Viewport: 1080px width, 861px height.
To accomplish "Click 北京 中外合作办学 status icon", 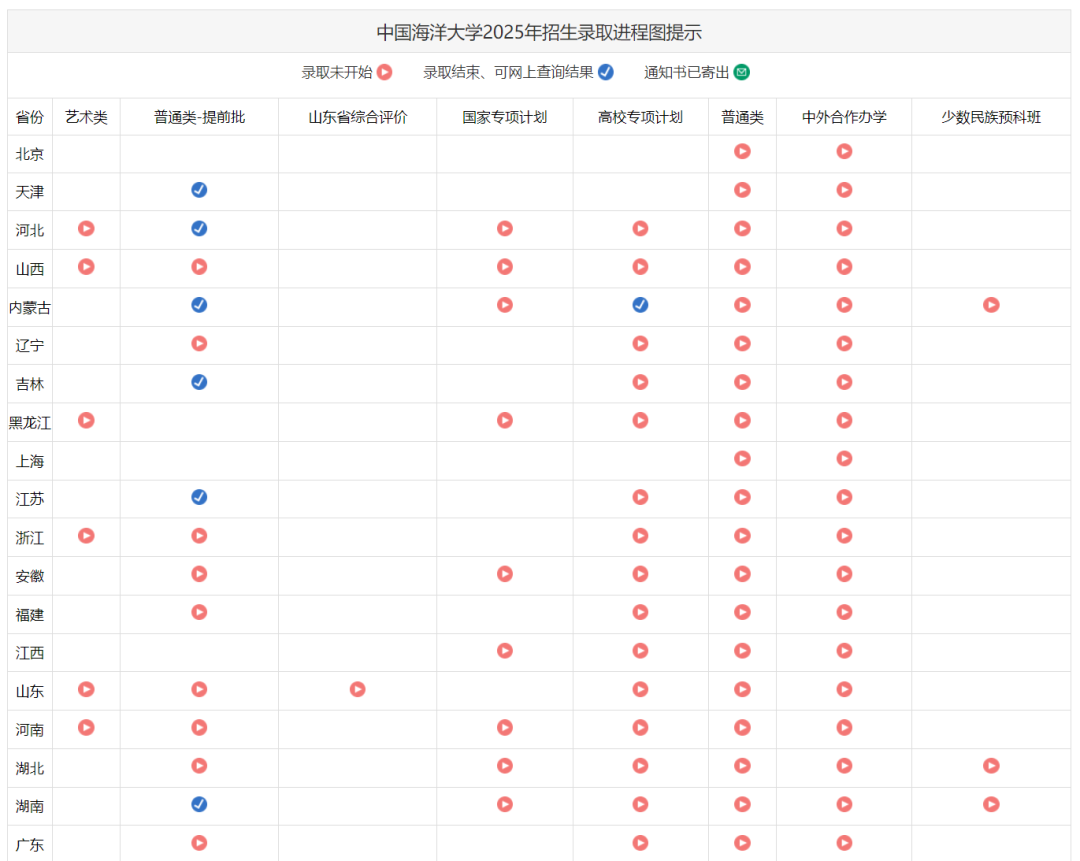I will coord(844,152).
